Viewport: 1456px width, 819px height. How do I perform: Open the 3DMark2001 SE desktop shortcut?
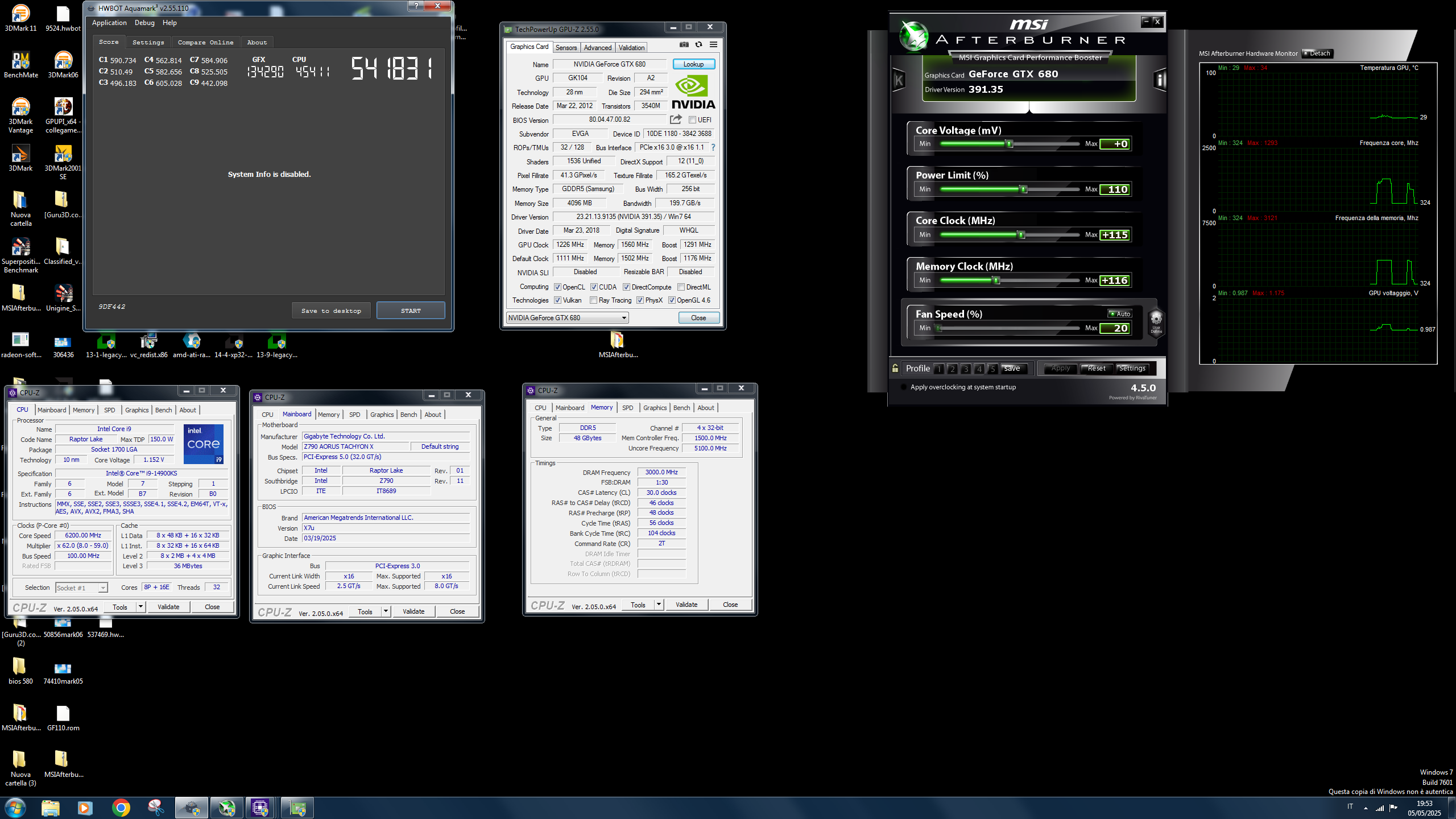tap(63, 162)
